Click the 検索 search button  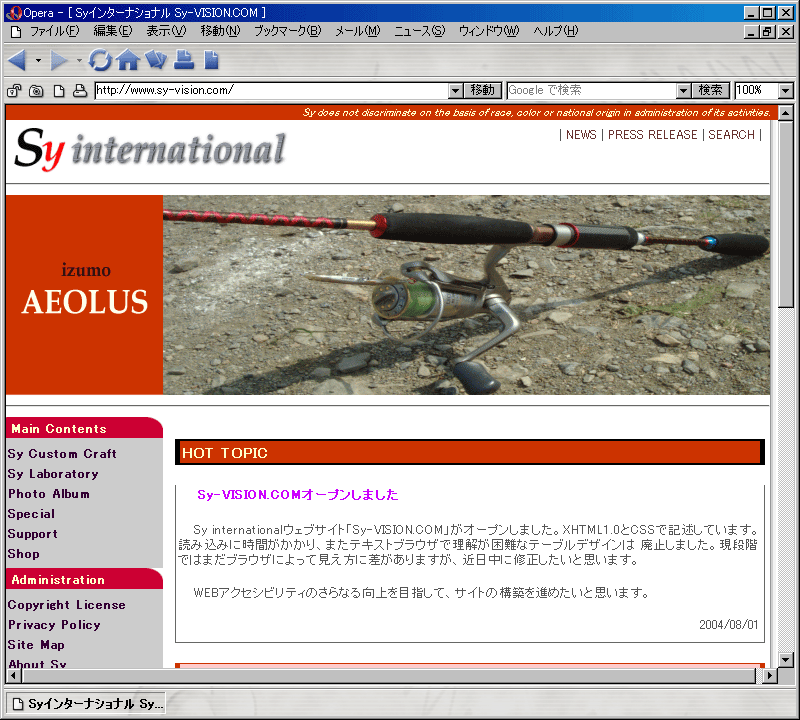coord(711,91)
